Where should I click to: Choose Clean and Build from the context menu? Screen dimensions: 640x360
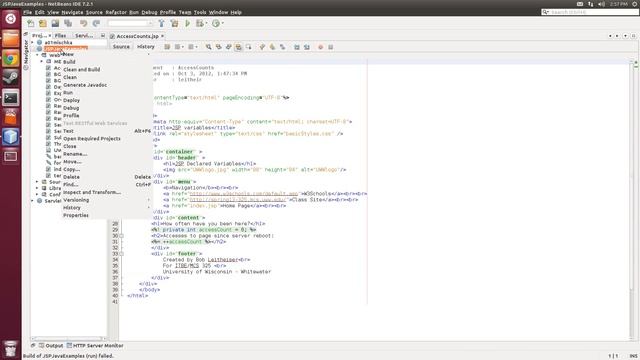click(81, 69)
